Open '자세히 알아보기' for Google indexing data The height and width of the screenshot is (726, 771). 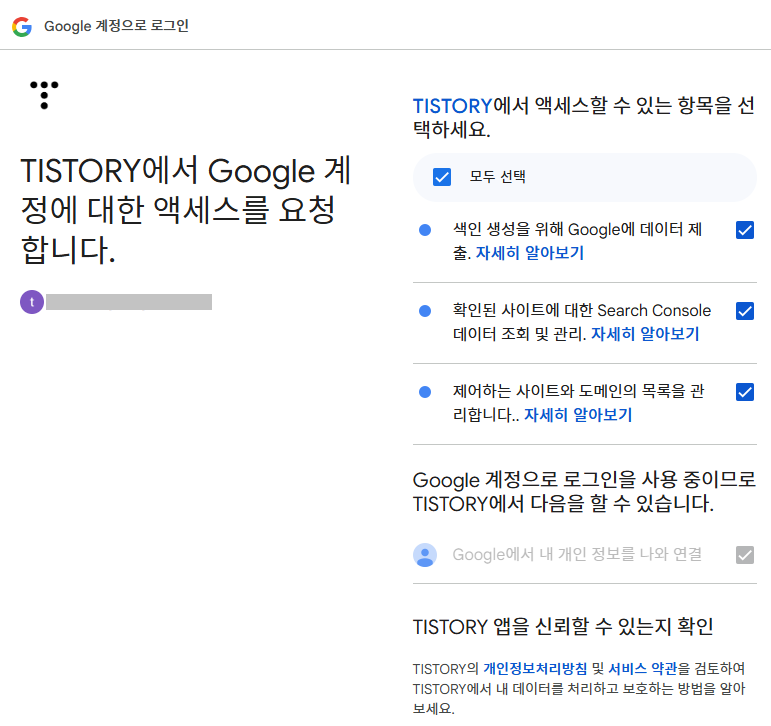pos(530,253)
